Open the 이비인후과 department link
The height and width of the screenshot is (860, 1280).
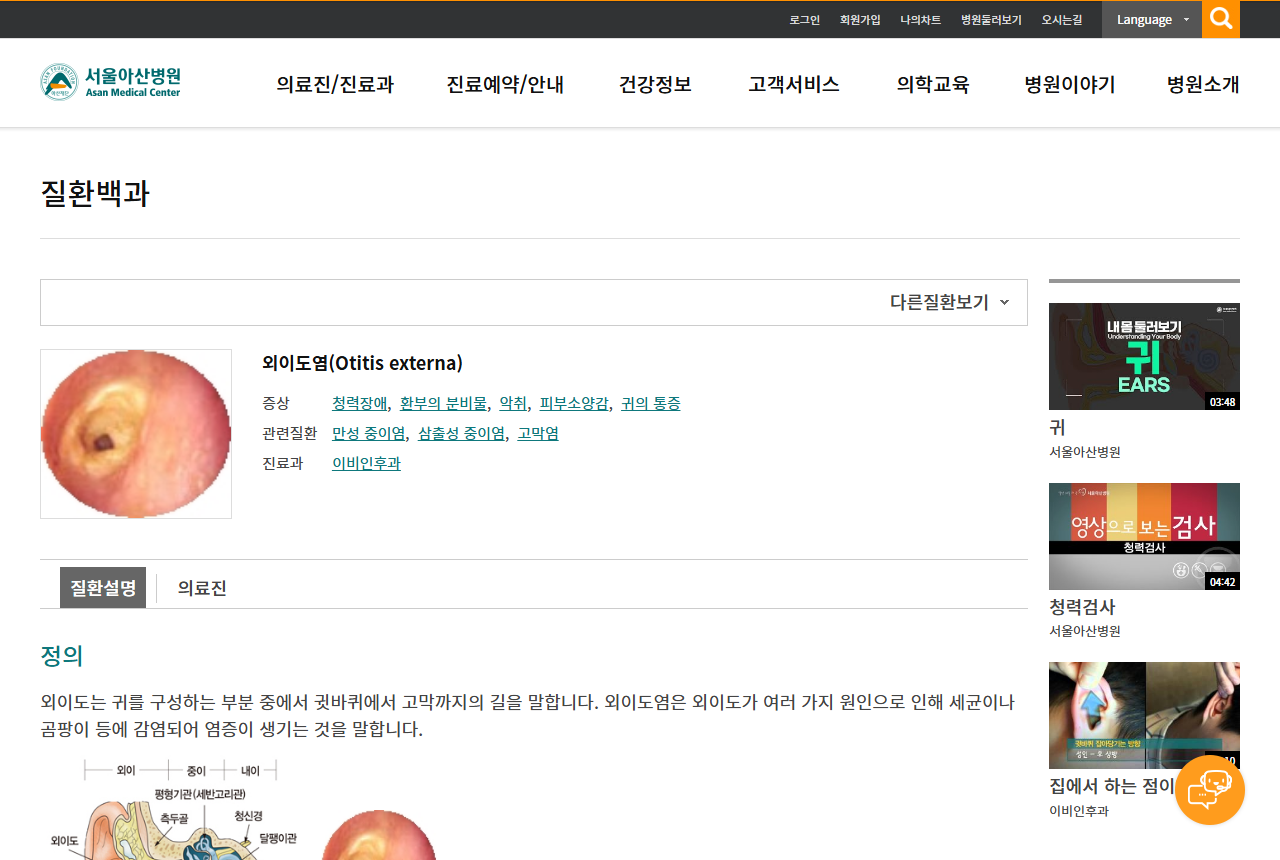point(366,463)
